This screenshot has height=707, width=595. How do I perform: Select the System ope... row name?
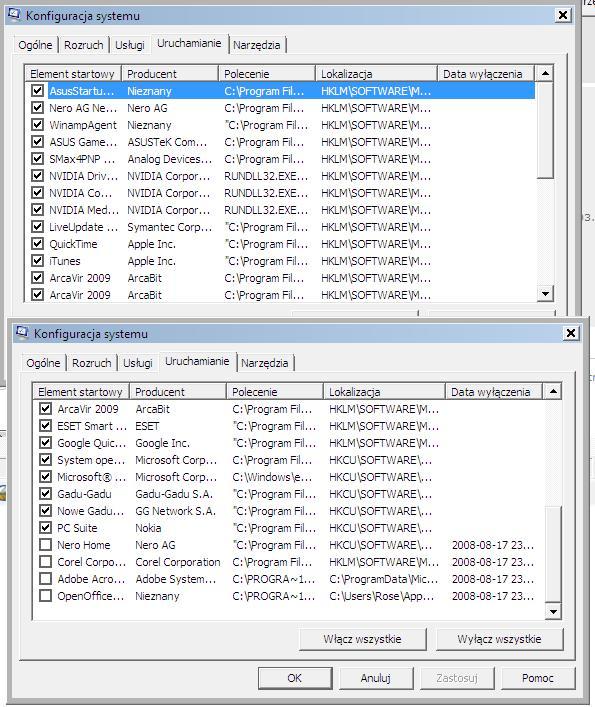point(91,460)
